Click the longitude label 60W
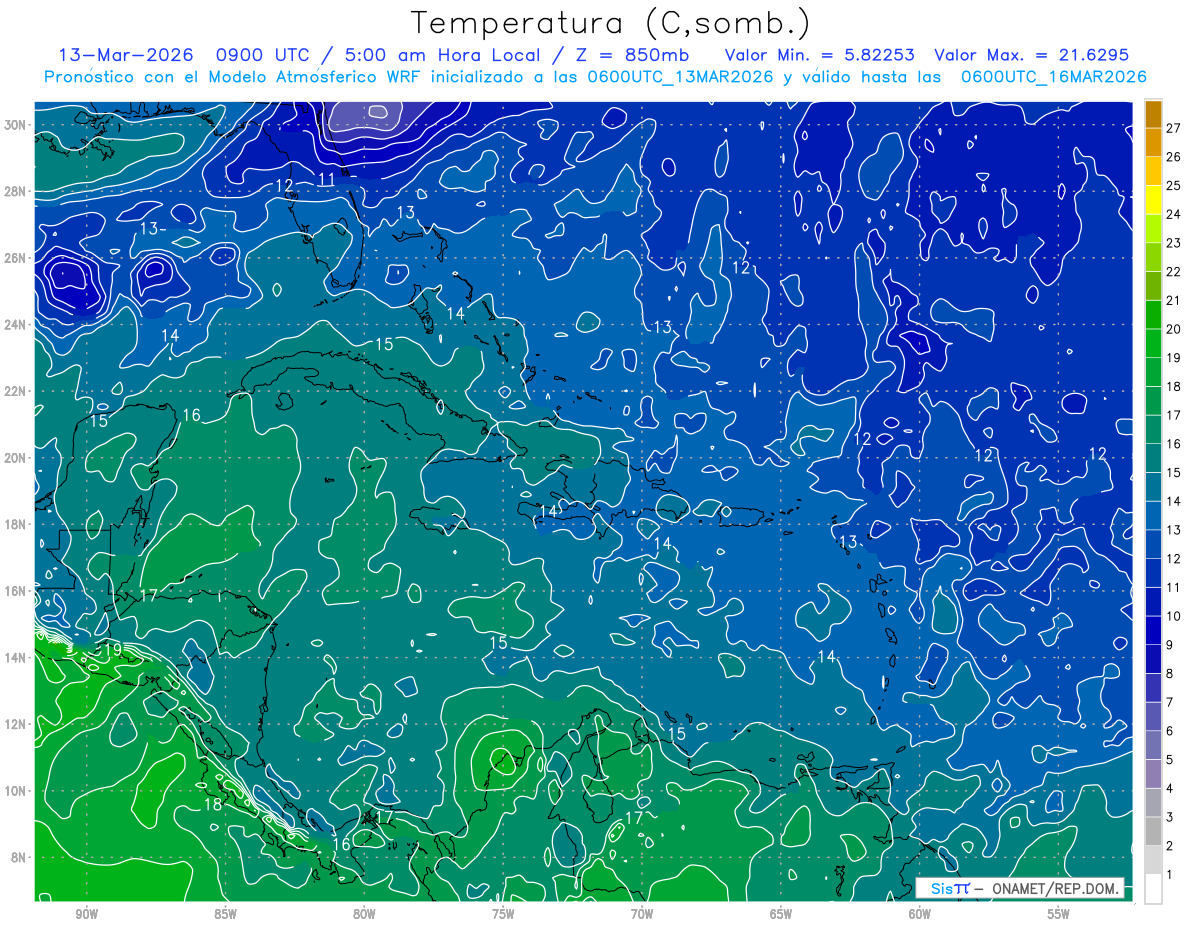This screenshot has height=927, width=1200. (x=920, y=915)
